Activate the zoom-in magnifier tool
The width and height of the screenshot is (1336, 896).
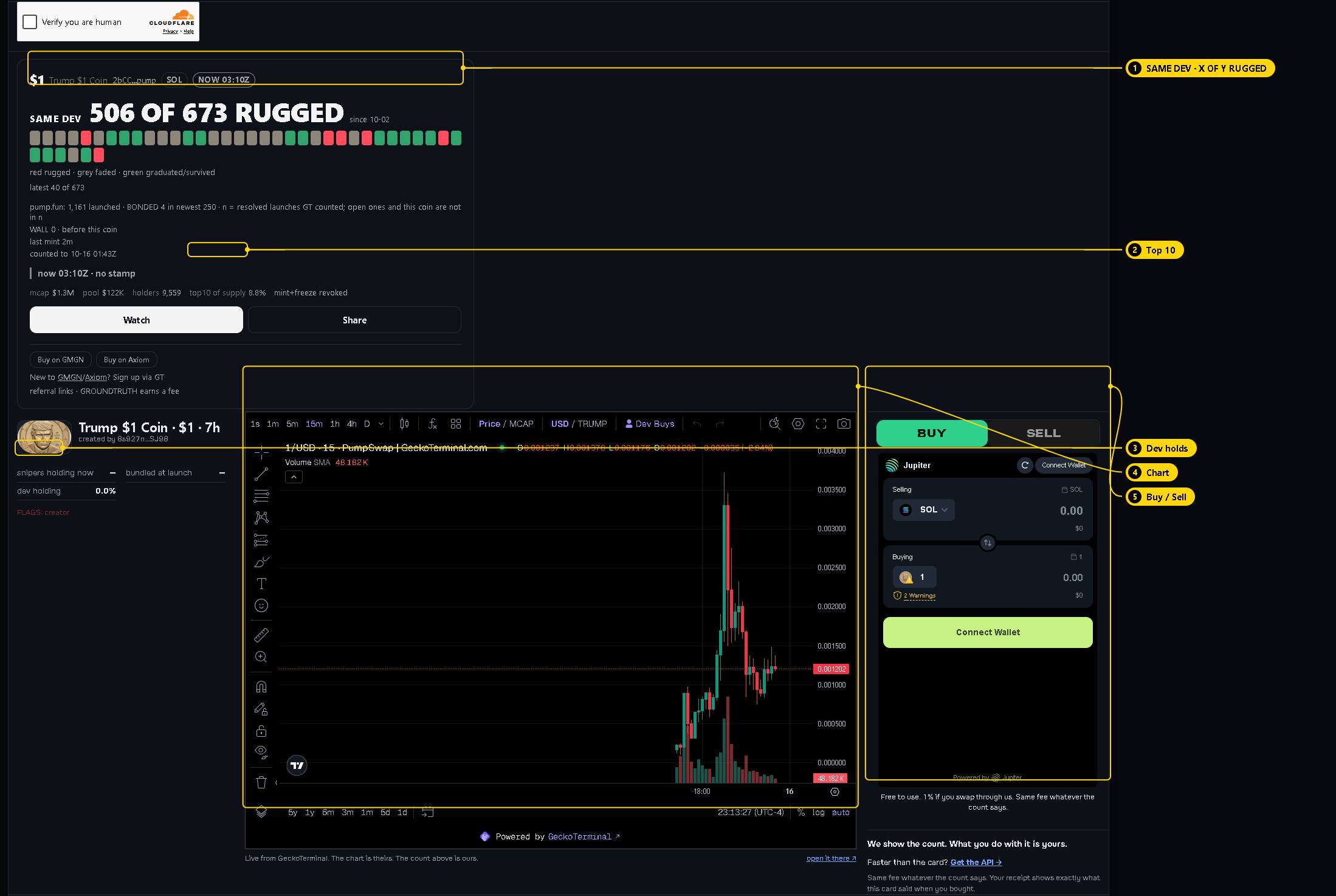[x=261, y=657]
